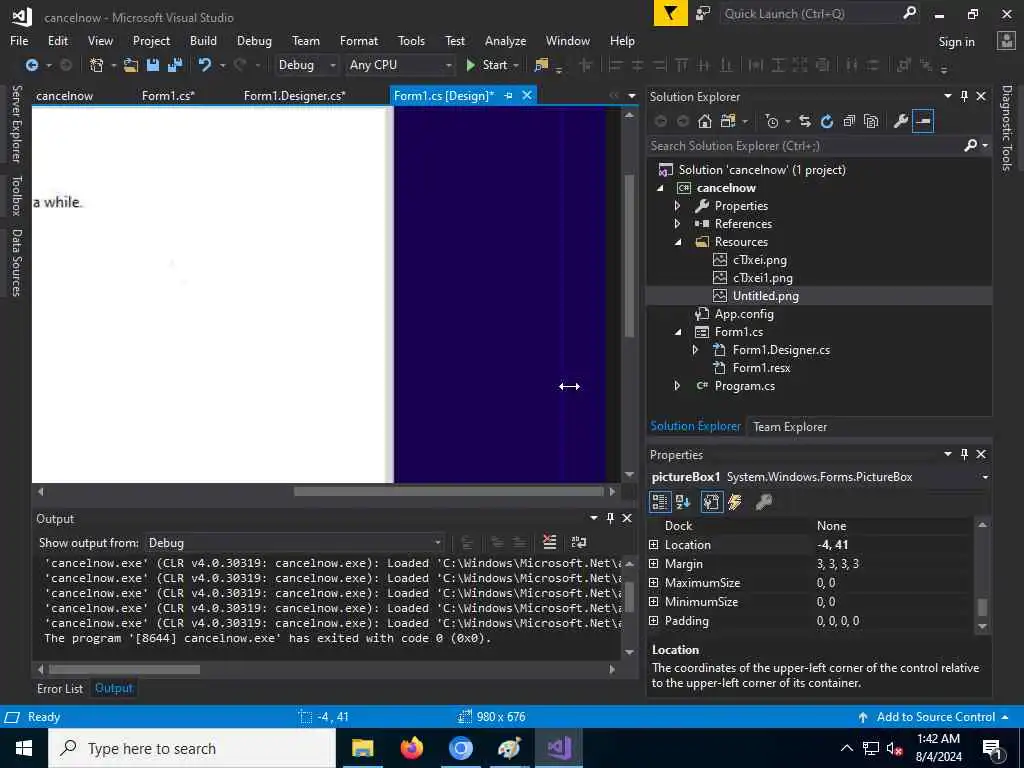Viewport: 1024px width, 768px height.
Task: Expand the References node in Solution Explorer
Action: [677, 223]
